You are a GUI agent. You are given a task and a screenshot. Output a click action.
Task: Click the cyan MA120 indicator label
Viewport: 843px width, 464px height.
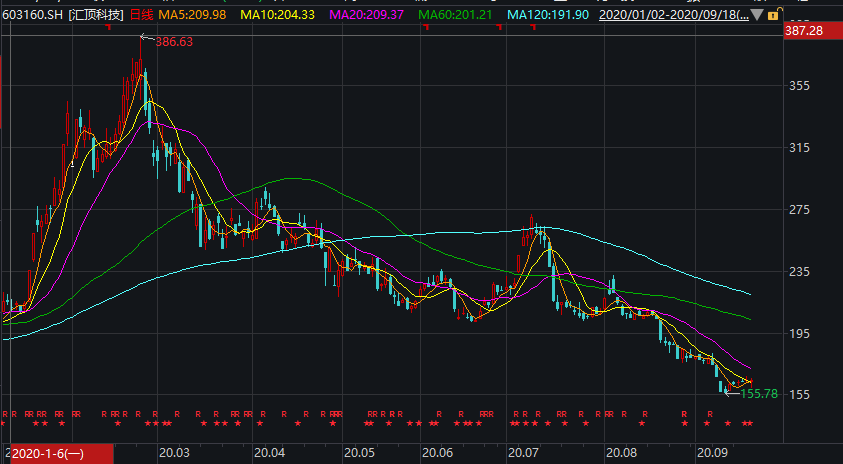coord(548,15)
